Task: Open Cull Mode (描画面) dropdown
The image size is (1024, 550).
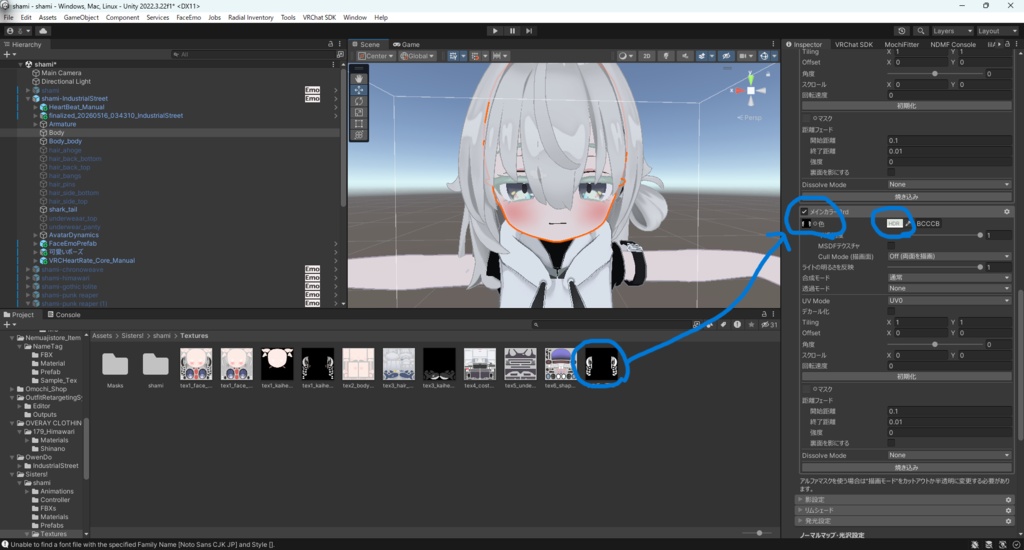Action: tap(949, 256)
